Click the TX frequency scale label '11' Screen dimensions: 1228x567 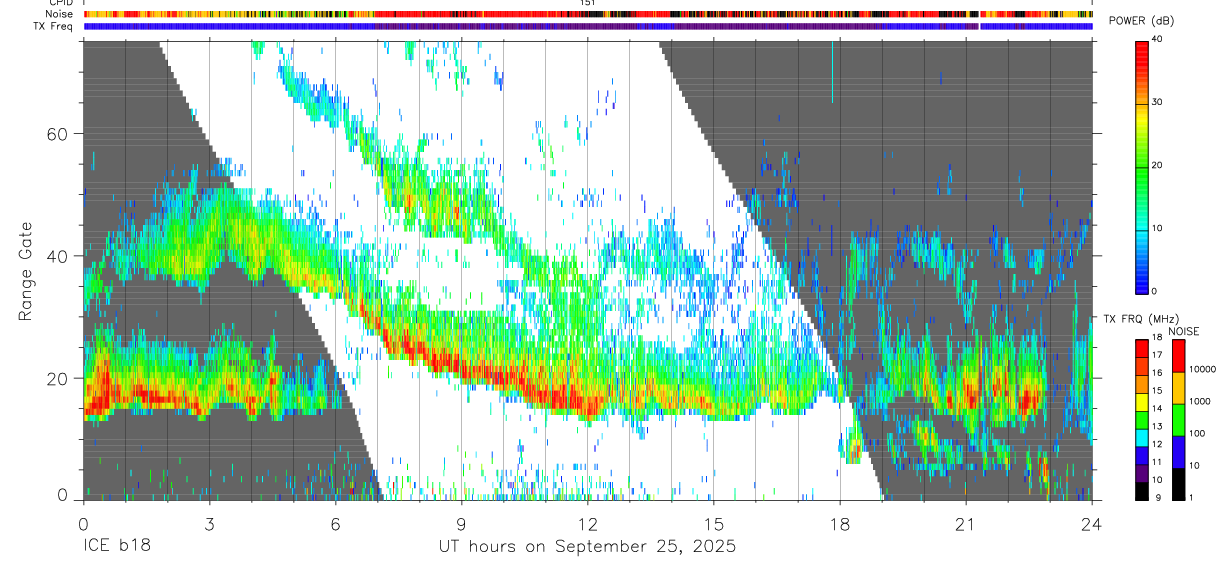pos(1158,462)
